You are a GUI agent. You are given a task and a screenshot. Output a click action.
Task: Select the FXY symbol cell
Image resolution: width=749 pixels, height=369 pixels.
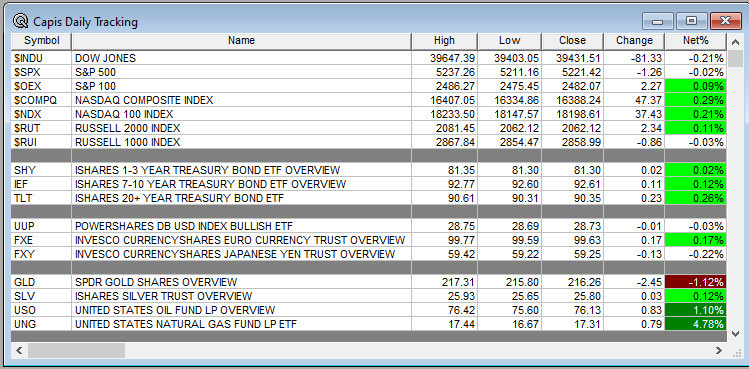42,254
